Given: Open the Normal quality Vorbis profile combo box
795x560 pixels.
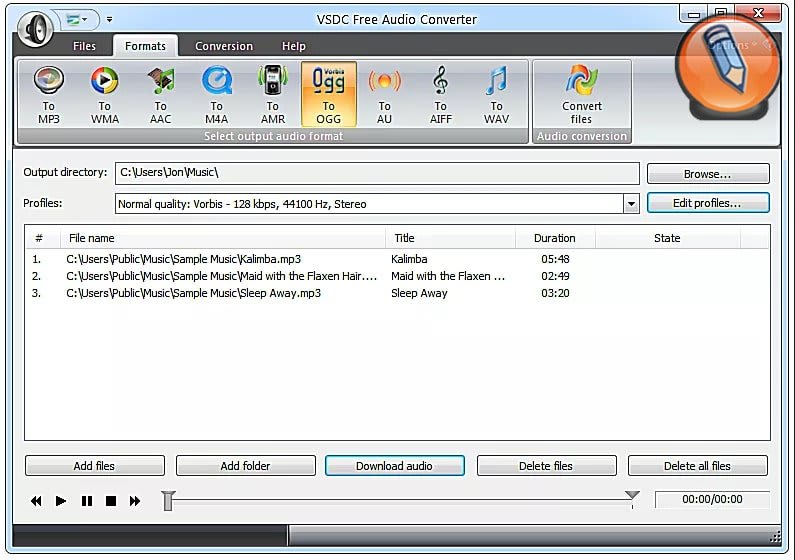Looking at the screenshot, I should 377,204.
